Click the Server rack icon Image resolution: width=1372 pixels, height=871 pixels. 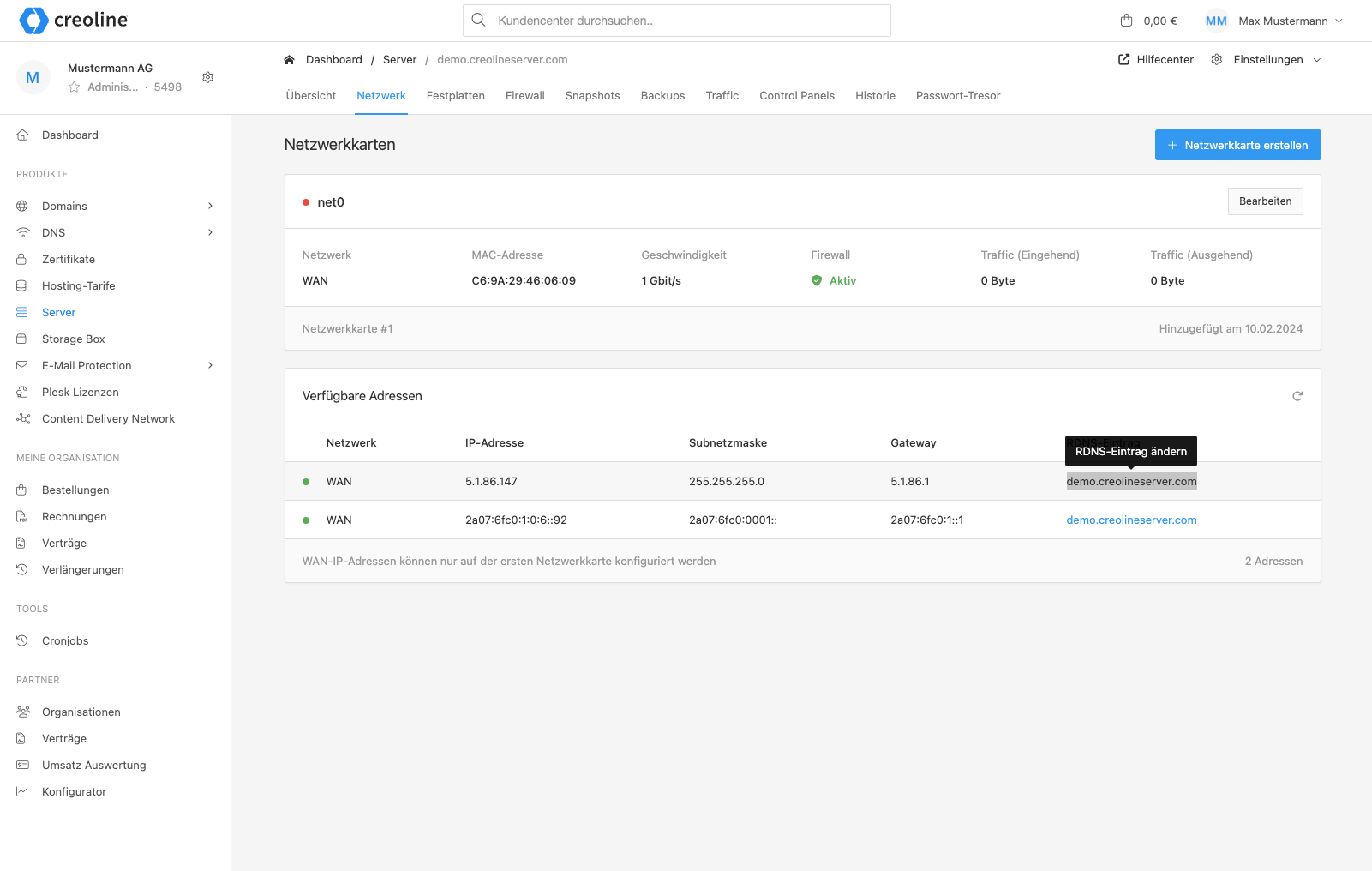pos(22,312)
